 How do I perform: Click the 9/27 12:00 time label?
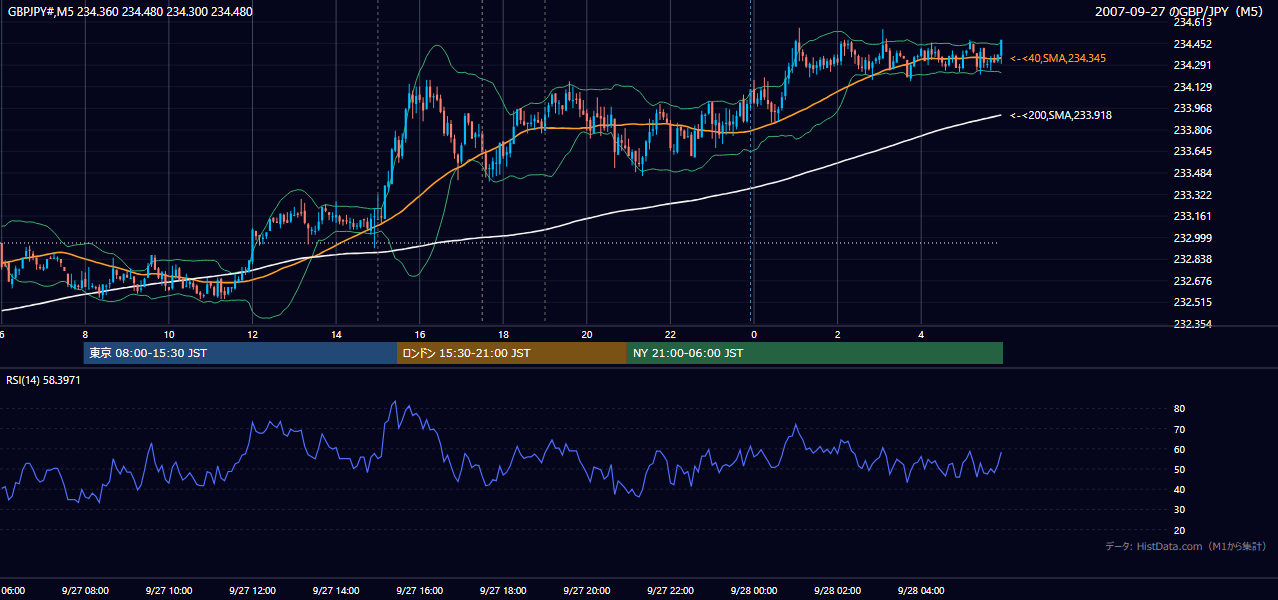252,590
